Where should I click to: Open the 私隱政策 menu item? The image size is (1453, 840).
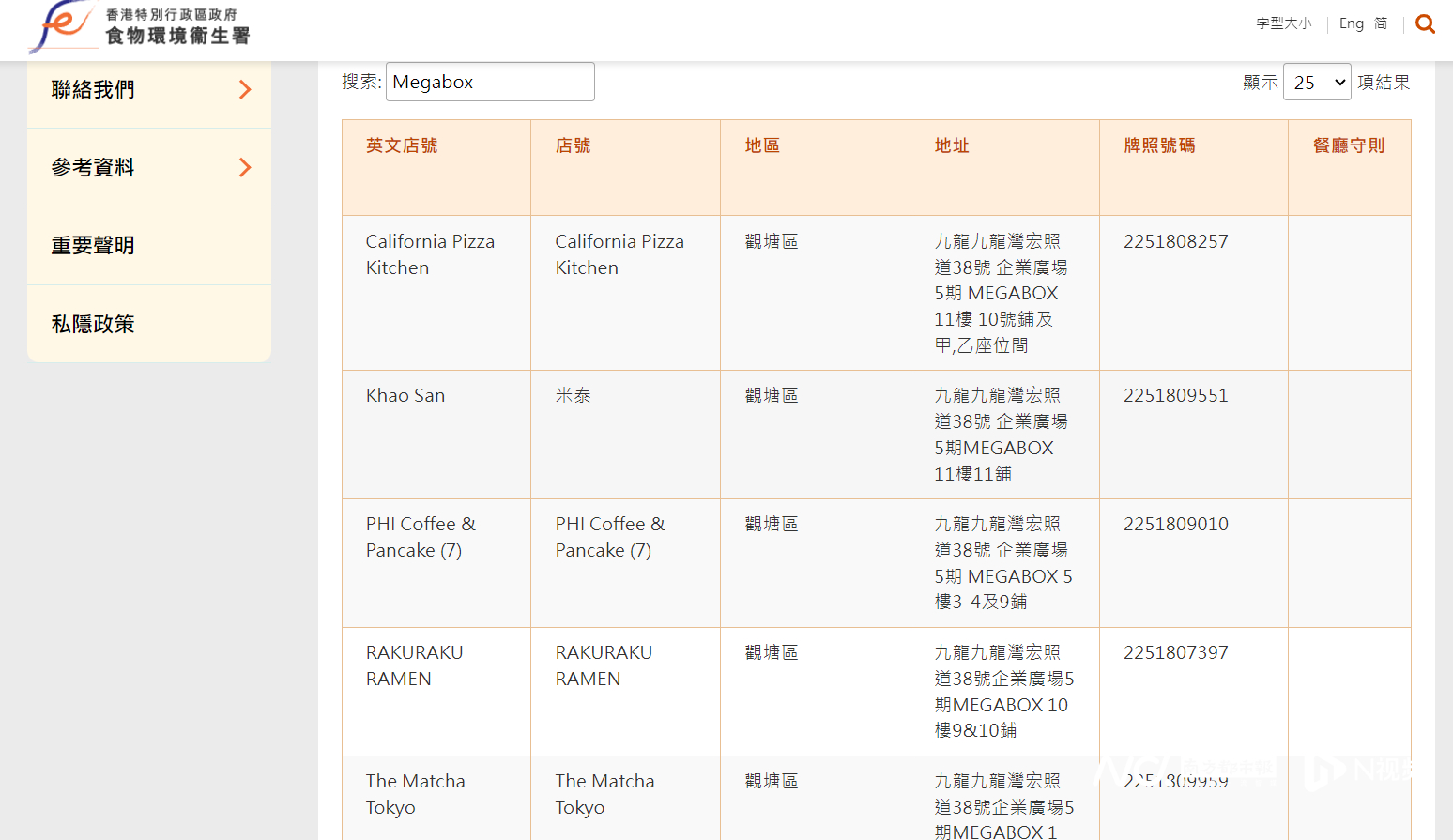tap(149, 324)
